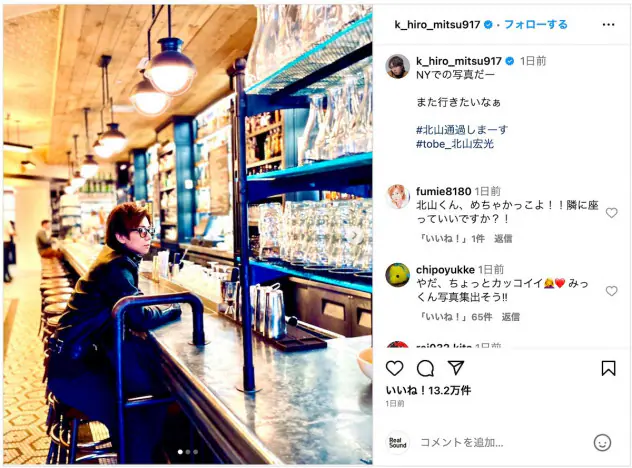Open hashtag #tobe_北山宏光
Image resolution: width=632 pixels, height=468 pixels.
coord(455,144)
